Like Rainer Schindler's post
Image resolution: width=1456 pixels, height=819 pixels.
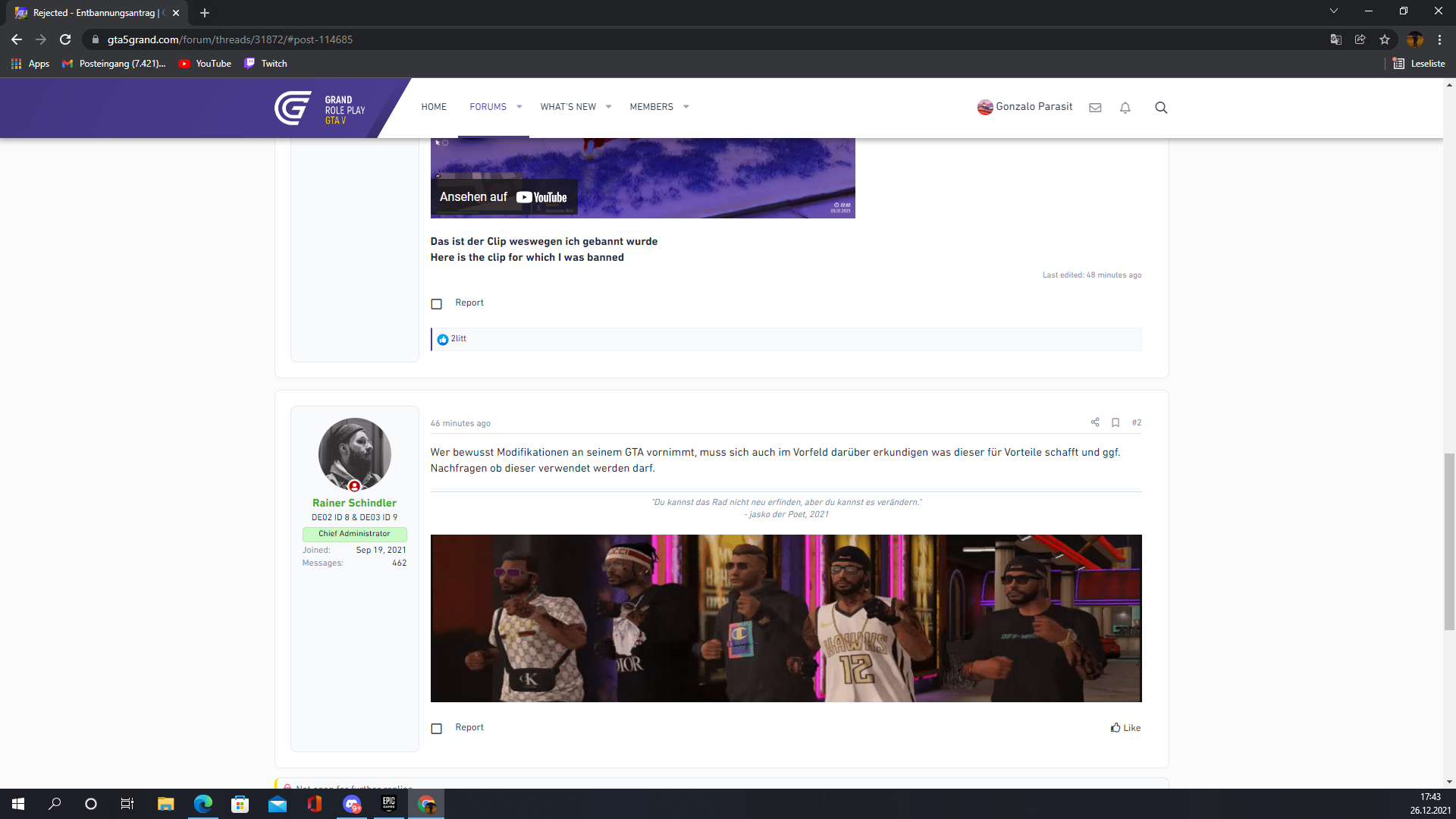click(1125, 728)
